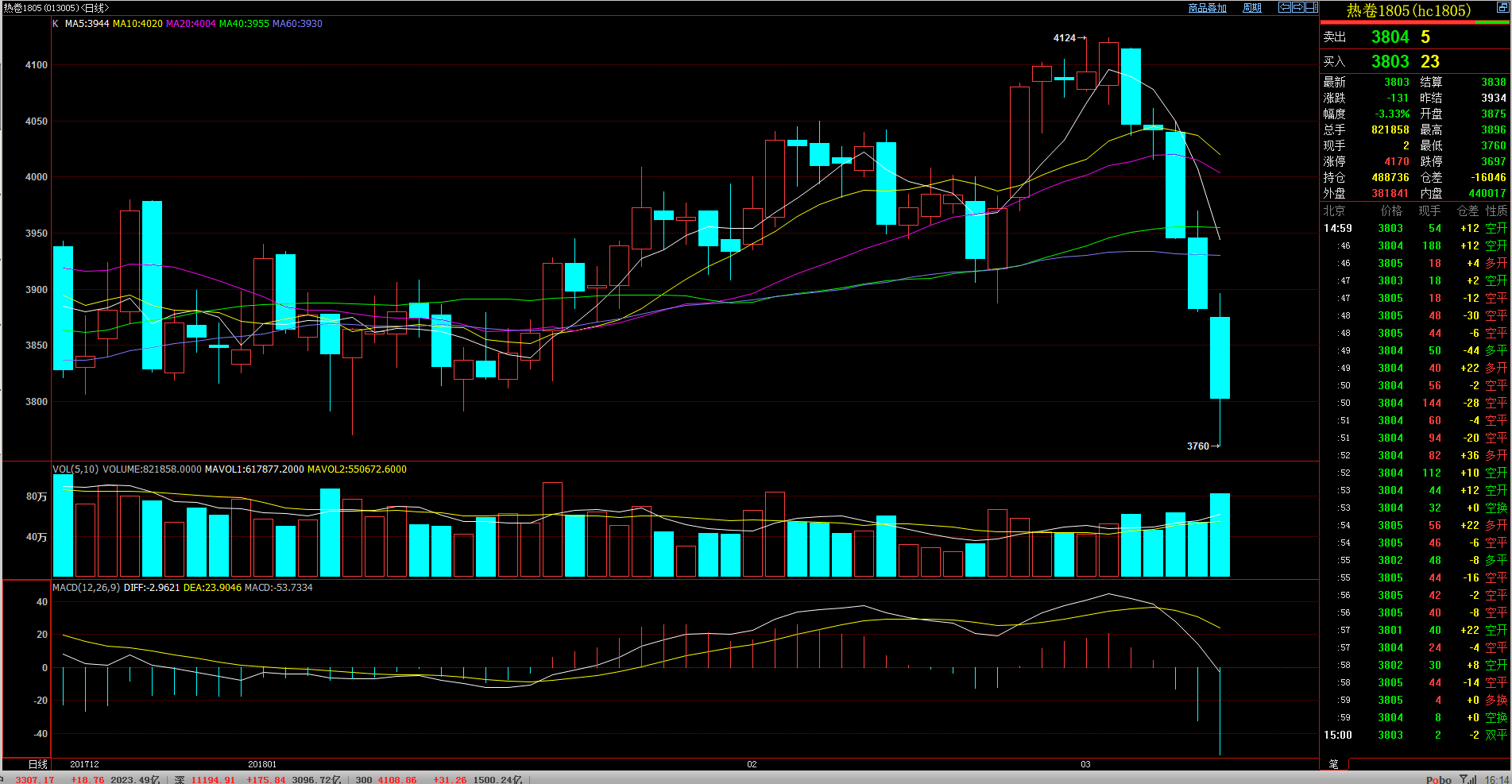The height and width of the screenshot is (784, 1512).
Task: Click the Shenzhen index 11194.91 in ticker bar
Action: [212, 779]
